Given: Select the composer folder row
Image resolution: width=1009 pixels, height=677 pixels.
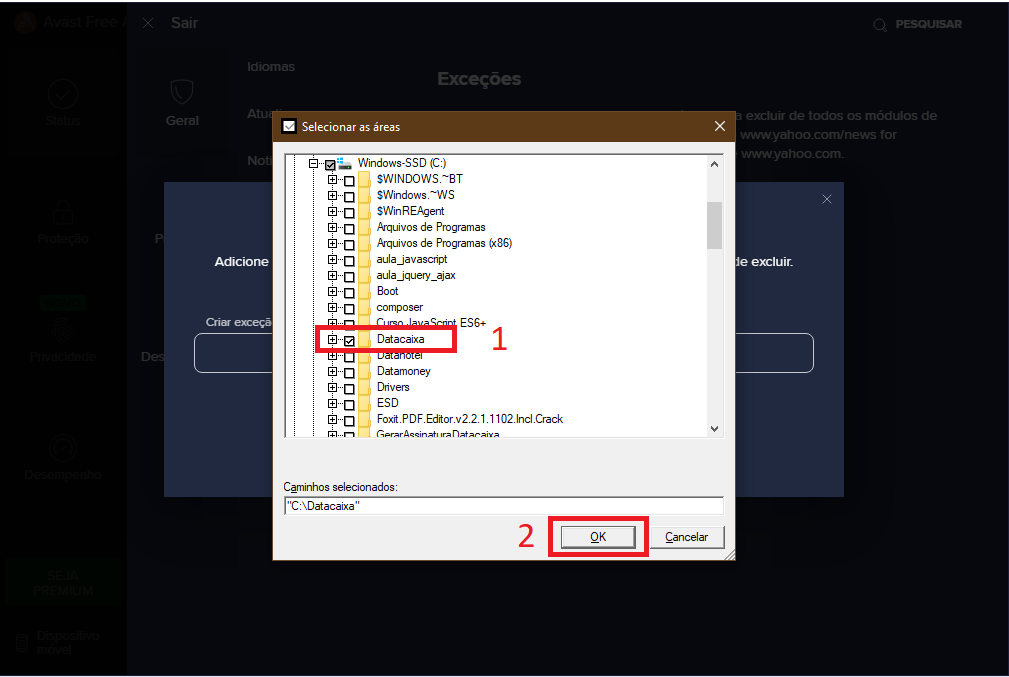Looking at the screenshot, I should [x=400, y=308].
